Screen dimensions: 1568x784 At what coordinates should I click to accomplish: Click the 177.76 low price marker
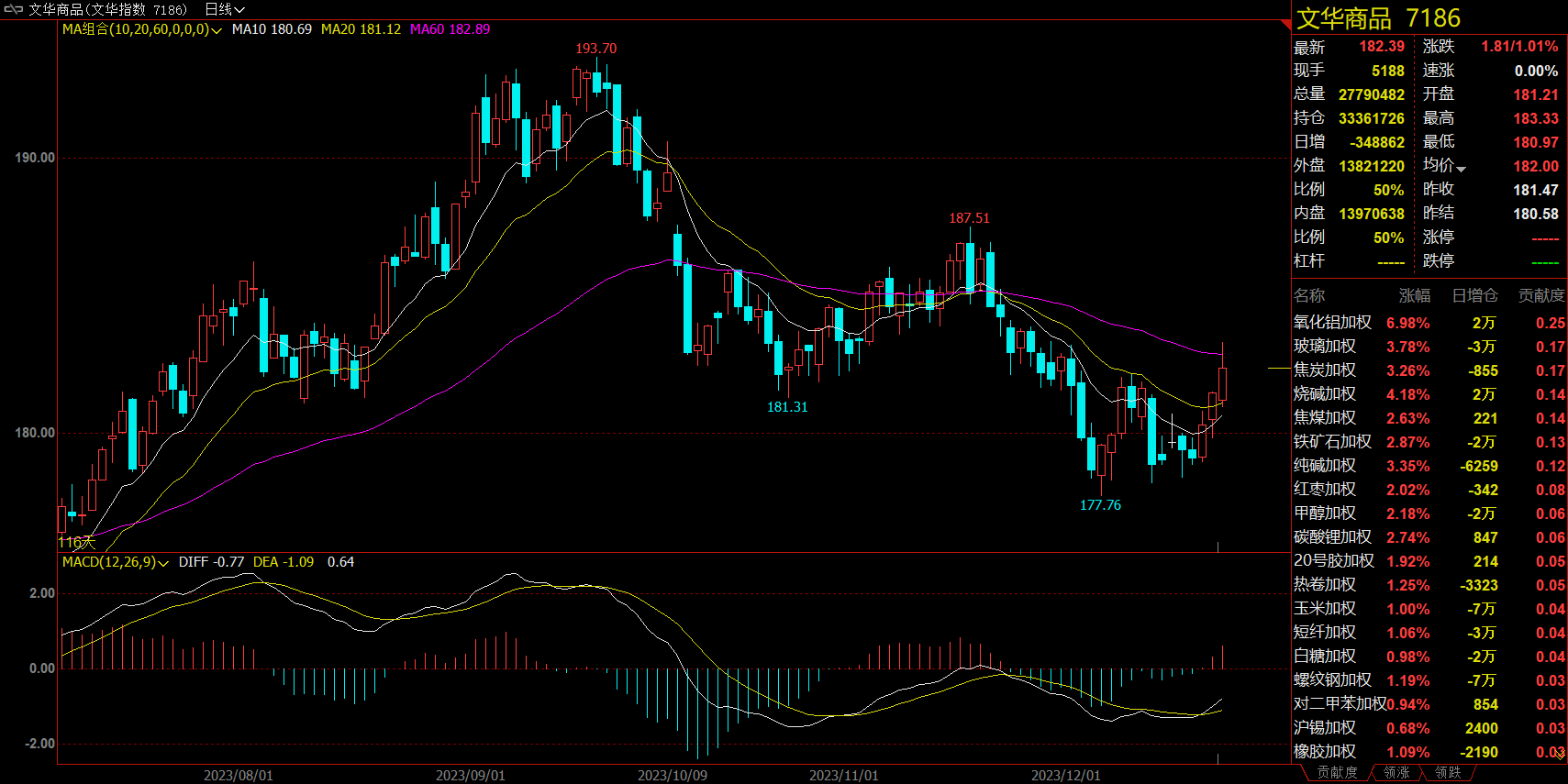1100,505
